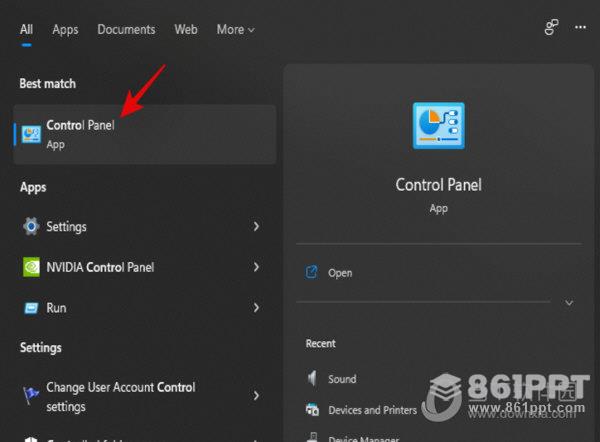The height and width of the screenshot is (442, 600).
Task: Click the Run app icon
Action: [x=31, y=308]
